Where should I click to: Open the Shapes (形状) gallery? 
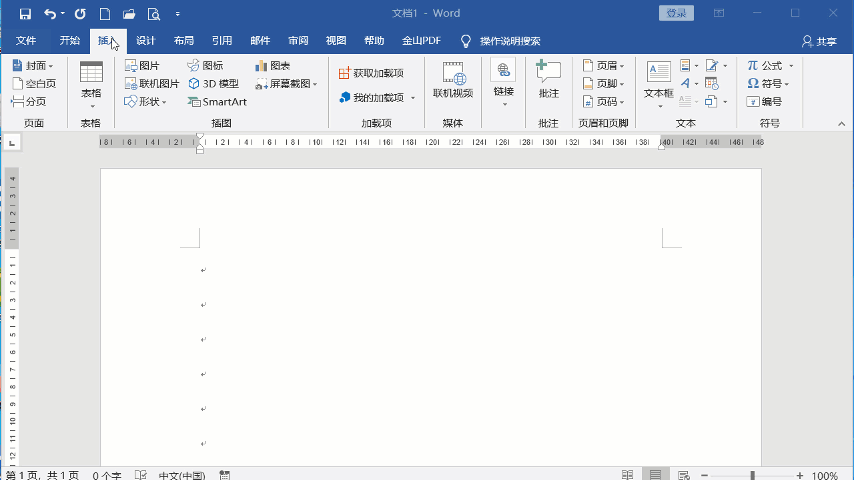[145, 101]
